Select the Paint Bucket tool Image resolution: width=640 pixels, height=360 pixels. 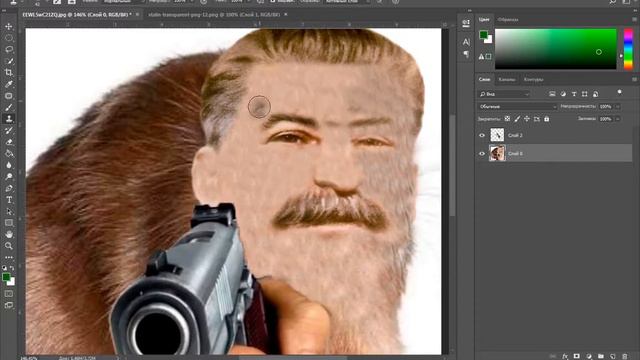9,153
